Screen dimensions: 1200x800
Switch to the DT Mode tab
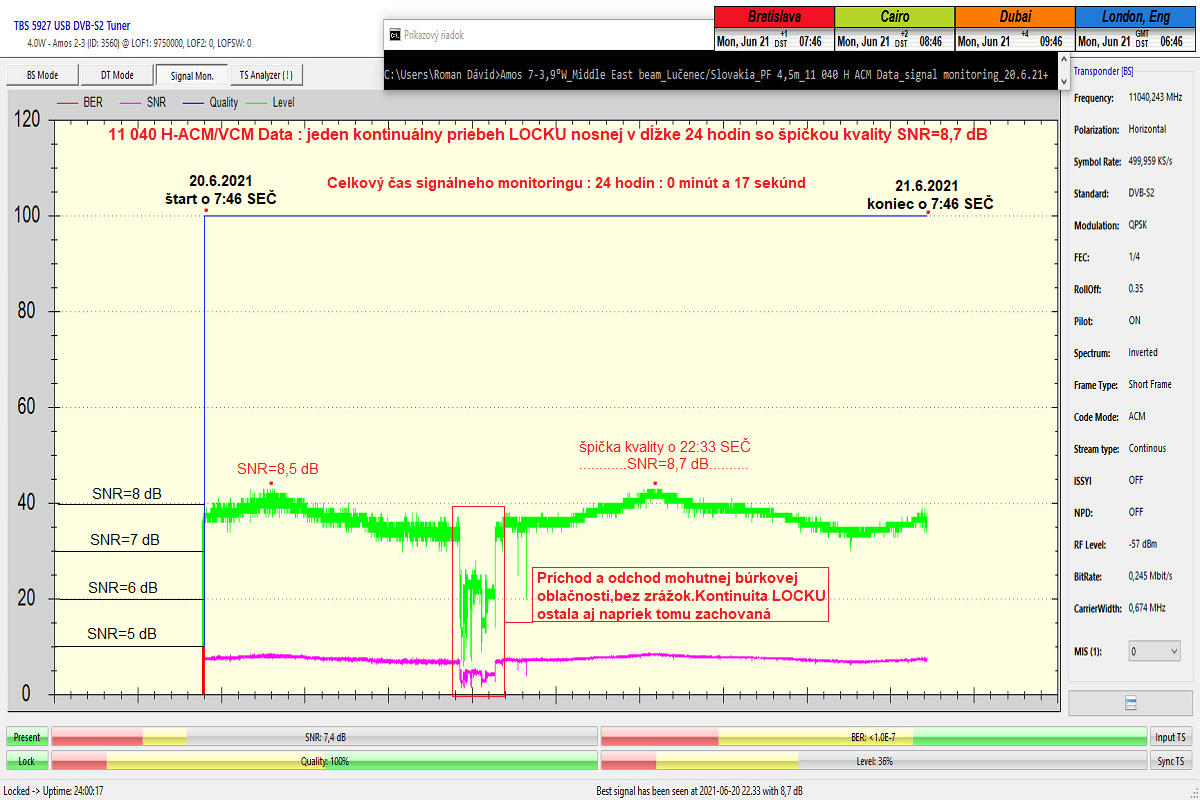click(x=117, y=75)
